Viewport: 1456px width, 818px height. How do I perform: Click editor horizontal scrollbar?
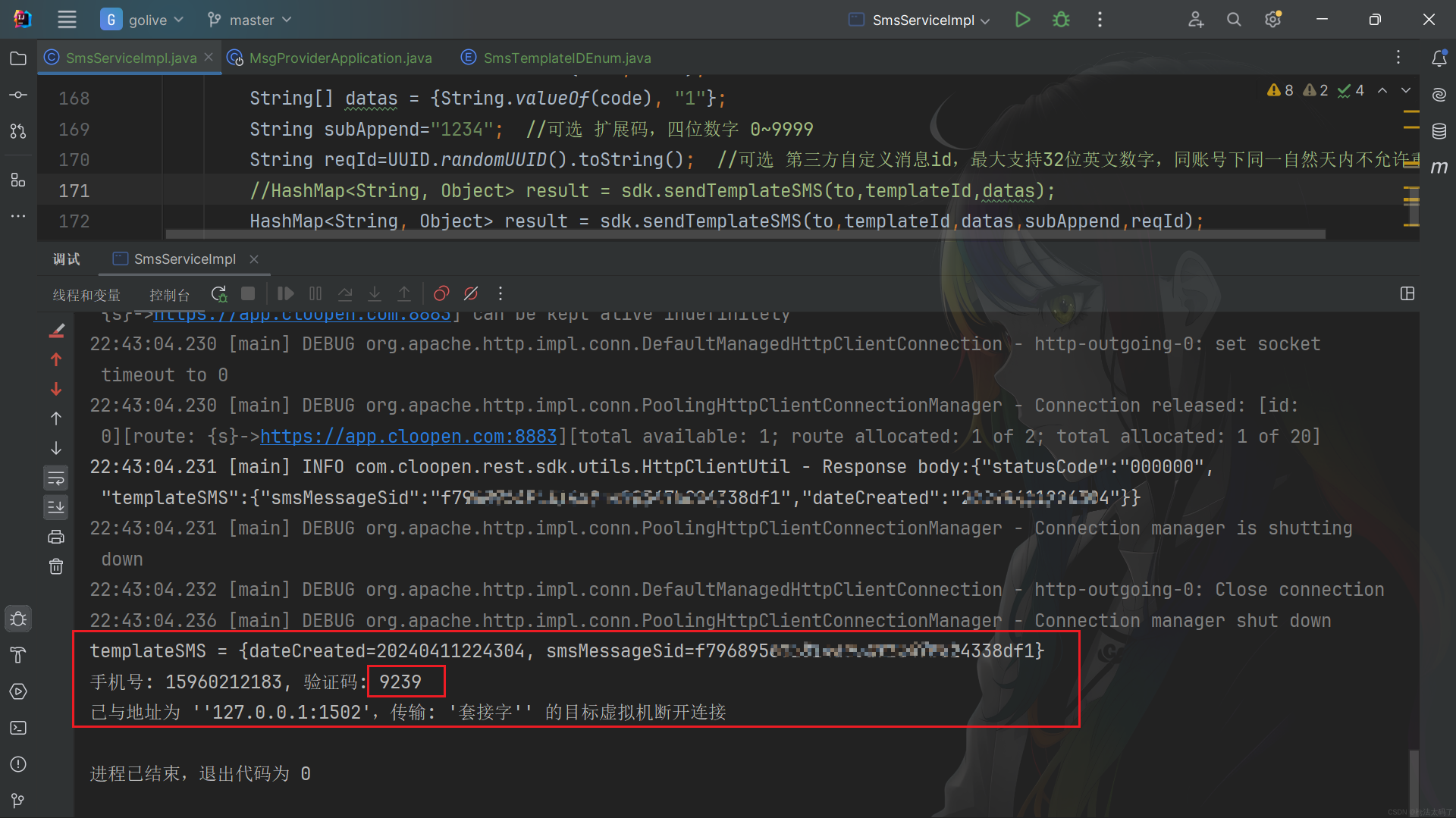pyautogui.click(x=745, y=234)
